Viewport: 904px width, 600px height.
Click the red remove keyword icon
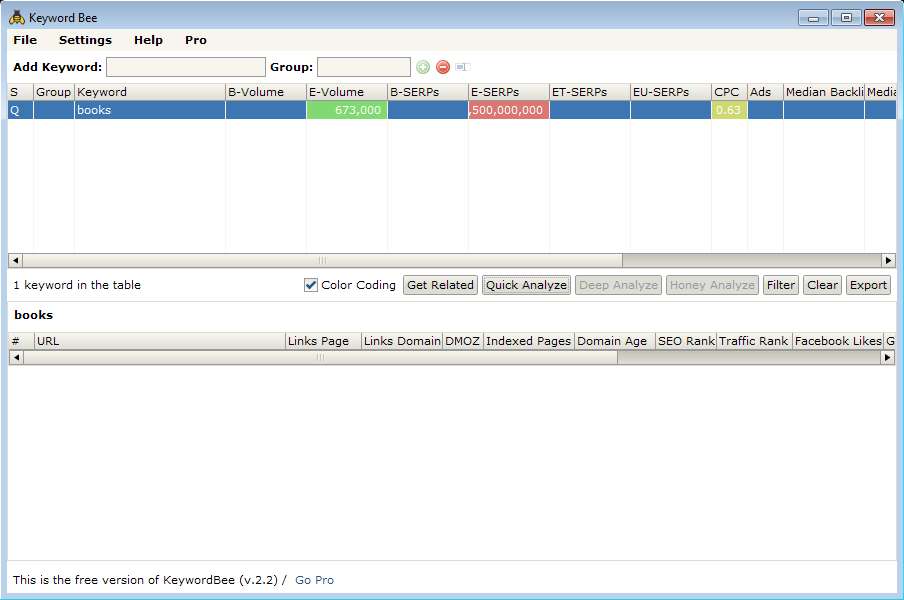click(443, 67)
